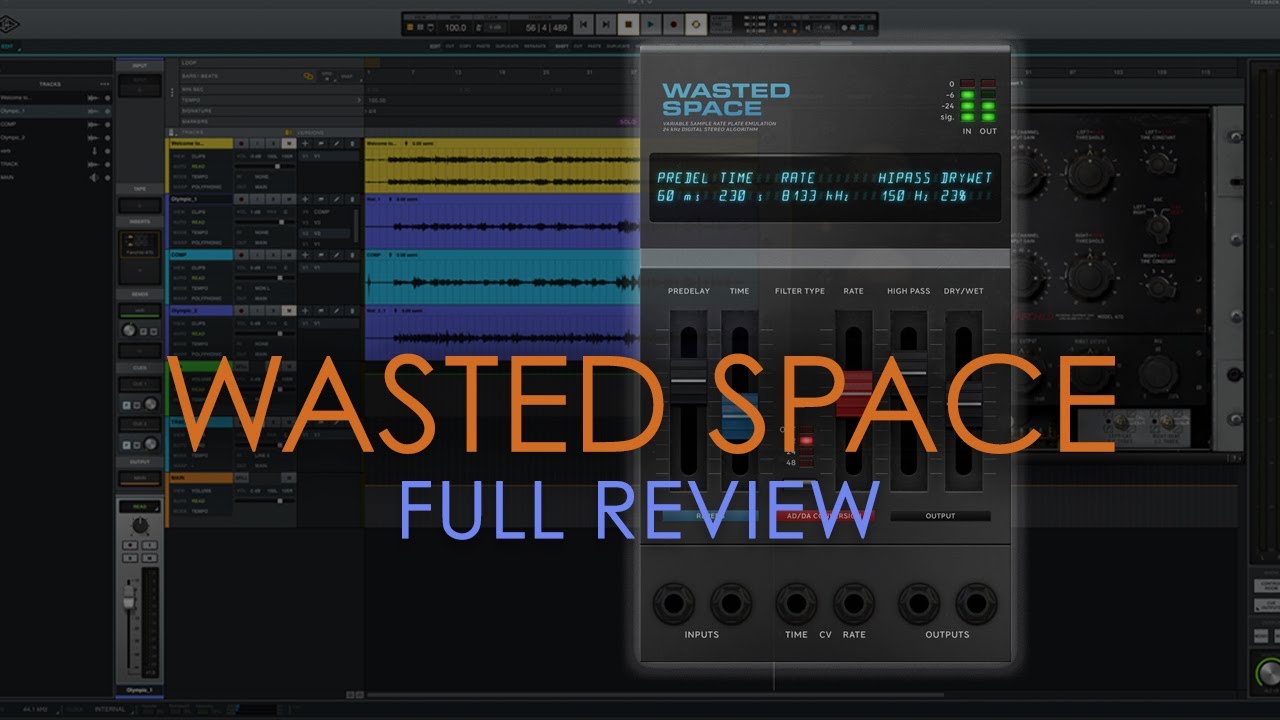Click the send level knob in the Sends section
The width and height of the screenshot is (1280, 720).
(128, 330)
